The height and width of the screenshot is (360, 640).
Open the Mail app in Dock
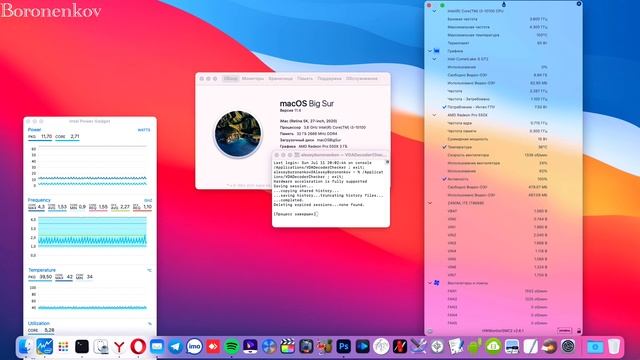(x=157, y=347)
